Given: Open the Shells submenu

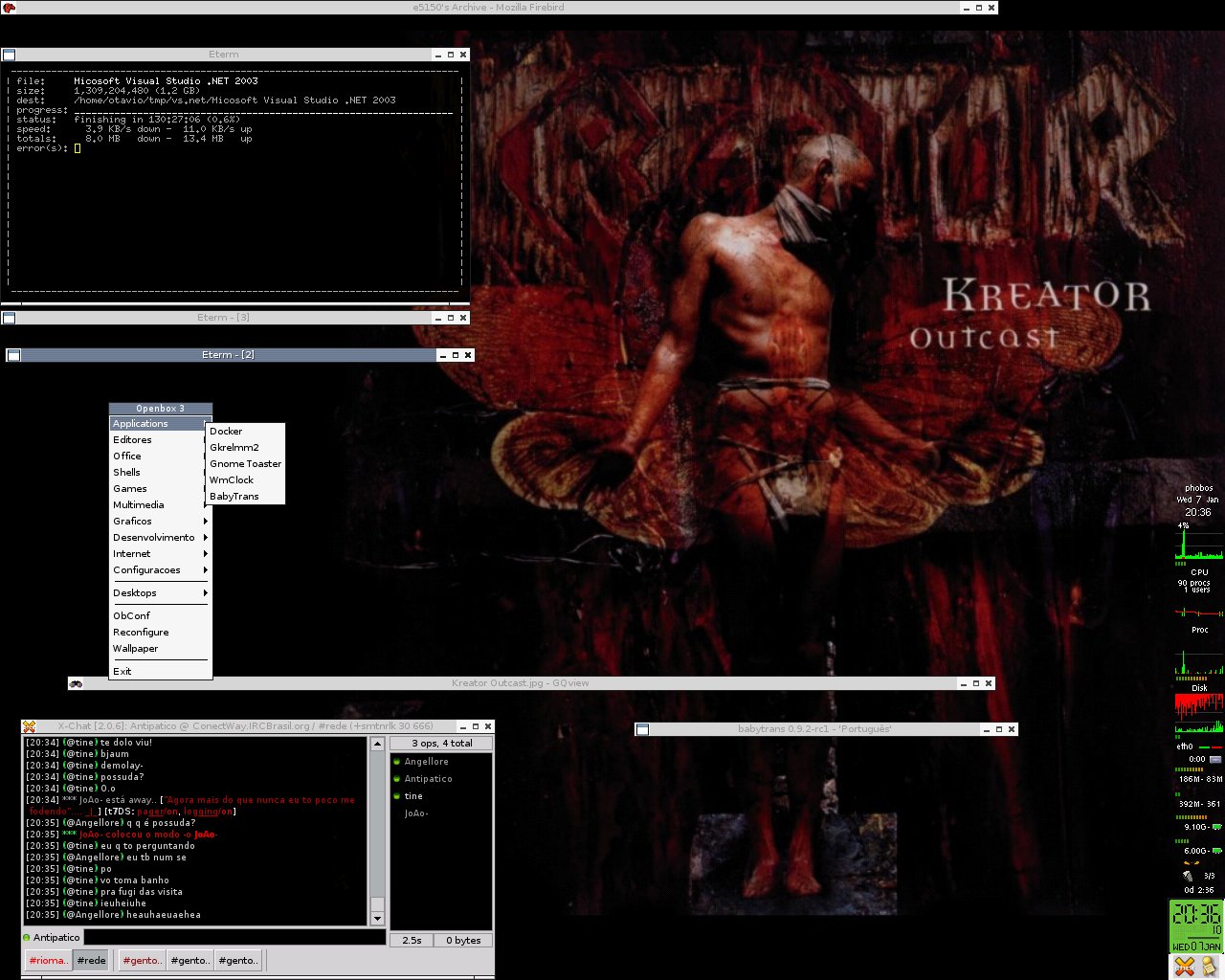Looking at the screenshot, I should pos(160,472).
